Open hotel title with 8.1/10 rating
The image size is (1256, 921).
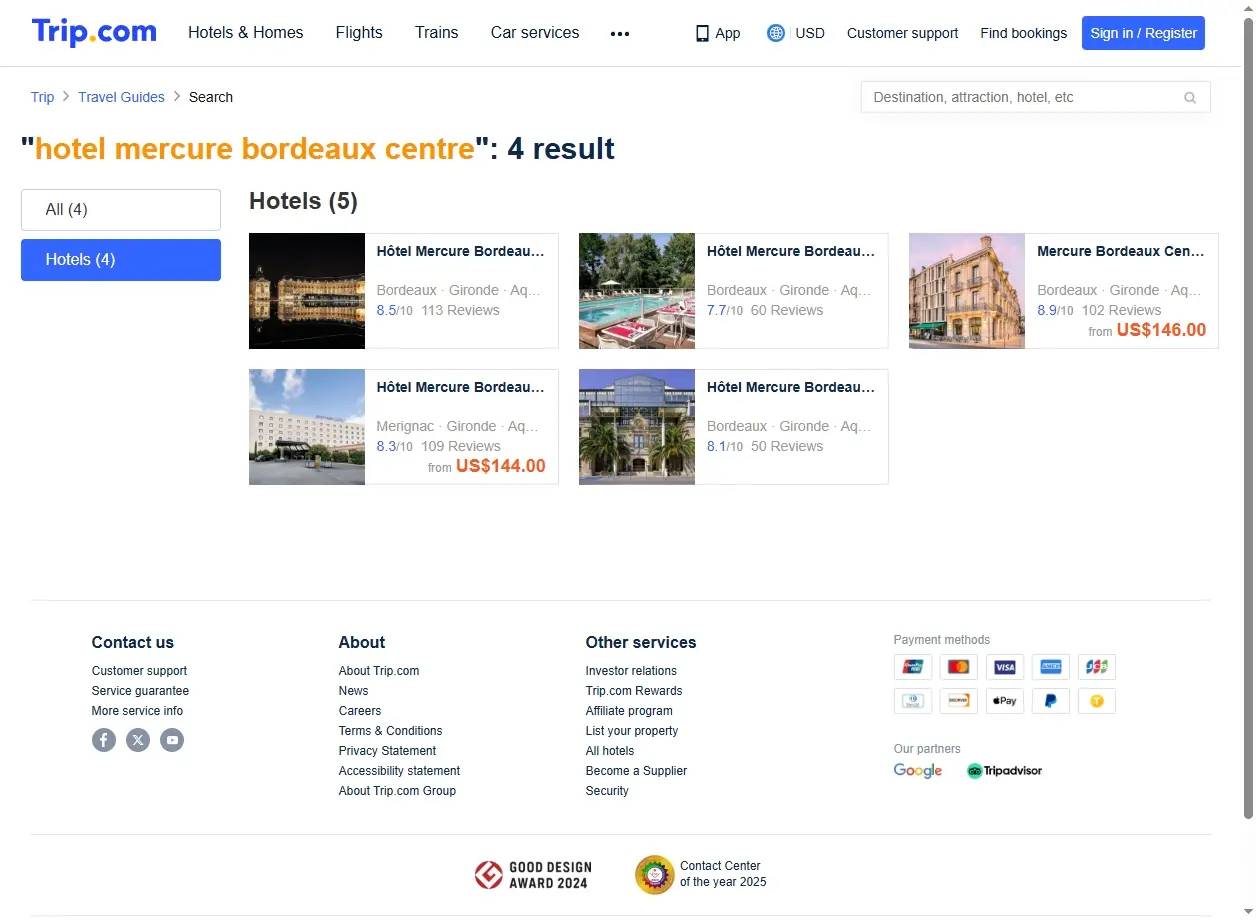click(791, 387)
